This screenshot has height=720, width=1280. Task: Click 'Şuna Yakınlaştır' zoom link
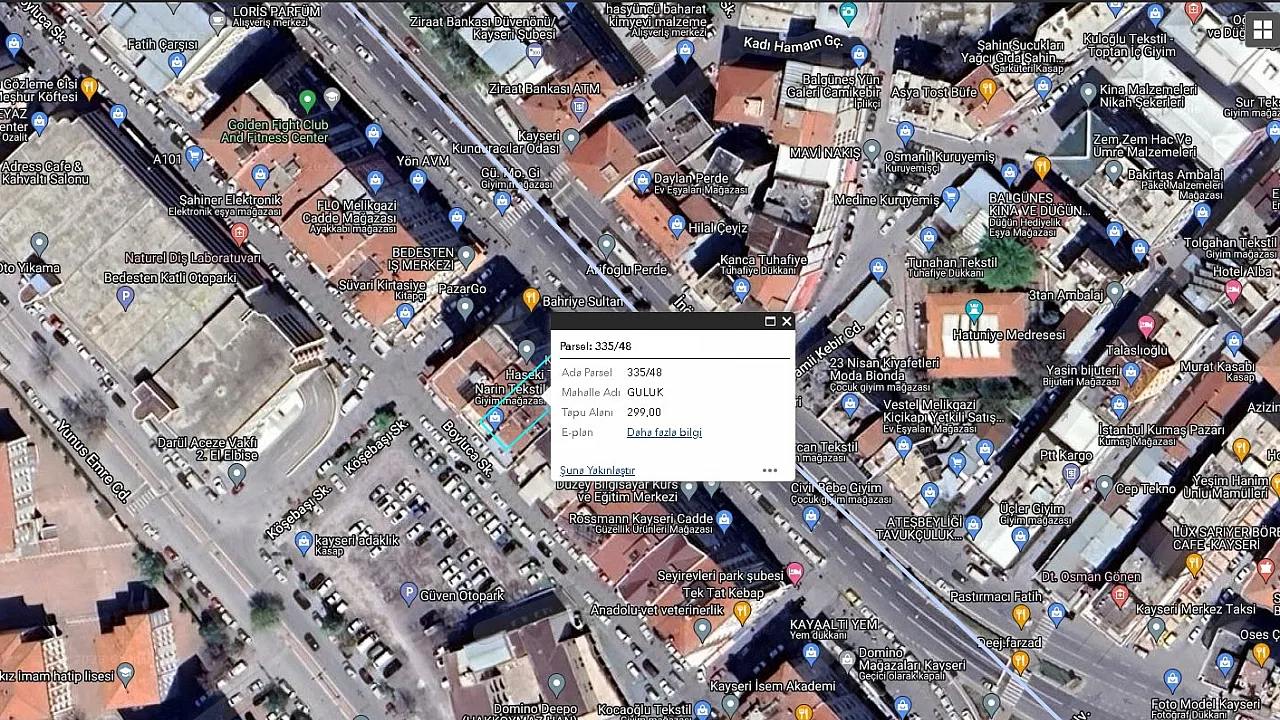597,470
